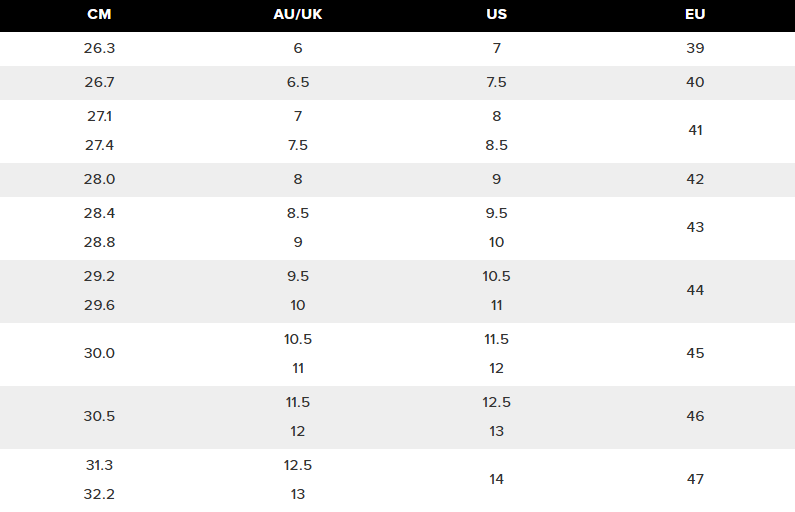Image resolution: width=795 pixels, height=512 pixels.
Task: Select EU size 46
Action: pyautogui.click(x=695, y=416)
